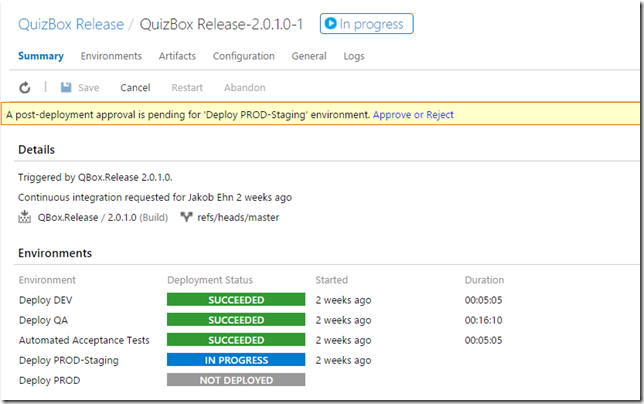644x404 pixels.
Task: Click the Triggered by QBox.Release 2.0.1.0 text
Action: point(95,177)
